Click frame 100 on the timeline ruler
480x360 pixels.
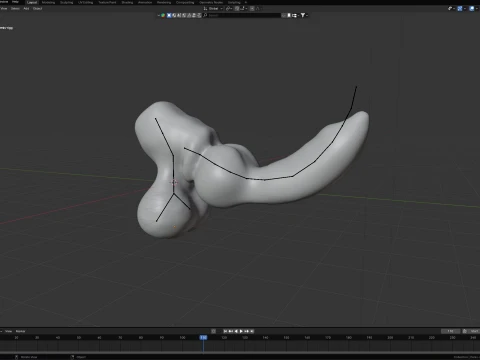tap(182, 338)
